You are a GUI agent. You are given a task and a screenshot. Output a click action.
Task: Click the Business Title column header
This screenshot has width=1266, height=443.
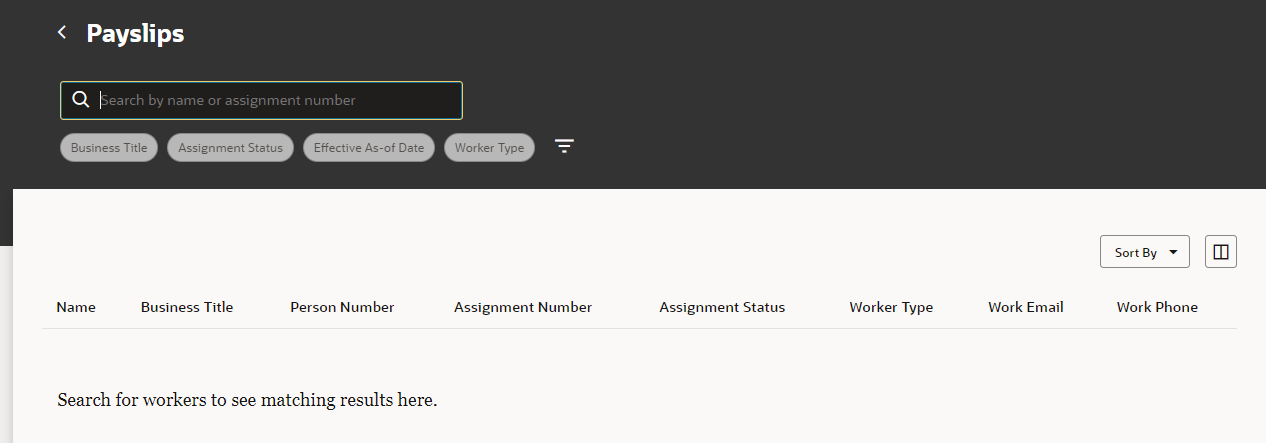[187, 307]
